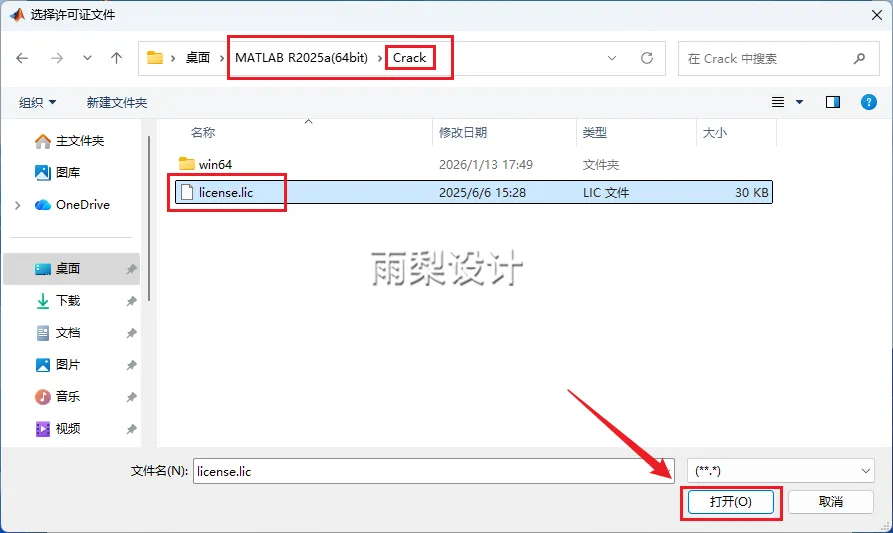
Task: Create a folder with 新建文件夹
Action: pos(117,102)
